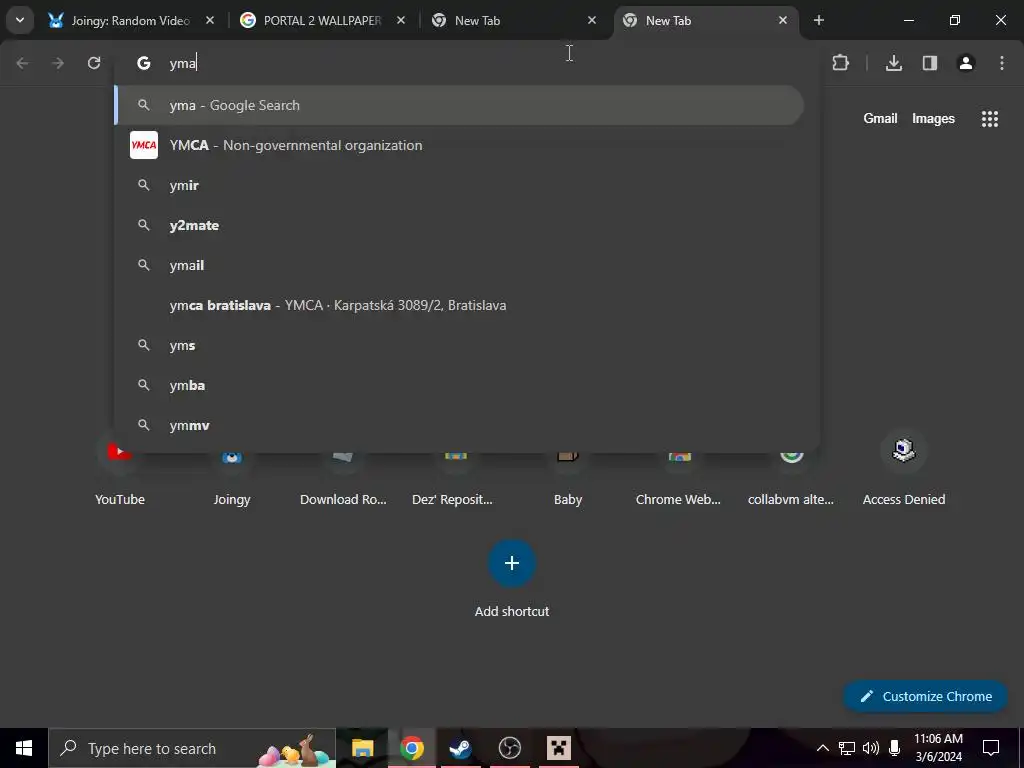Open the notification center icon
1024x768 pixels.
pyautogui.click(x=991, y=748)
